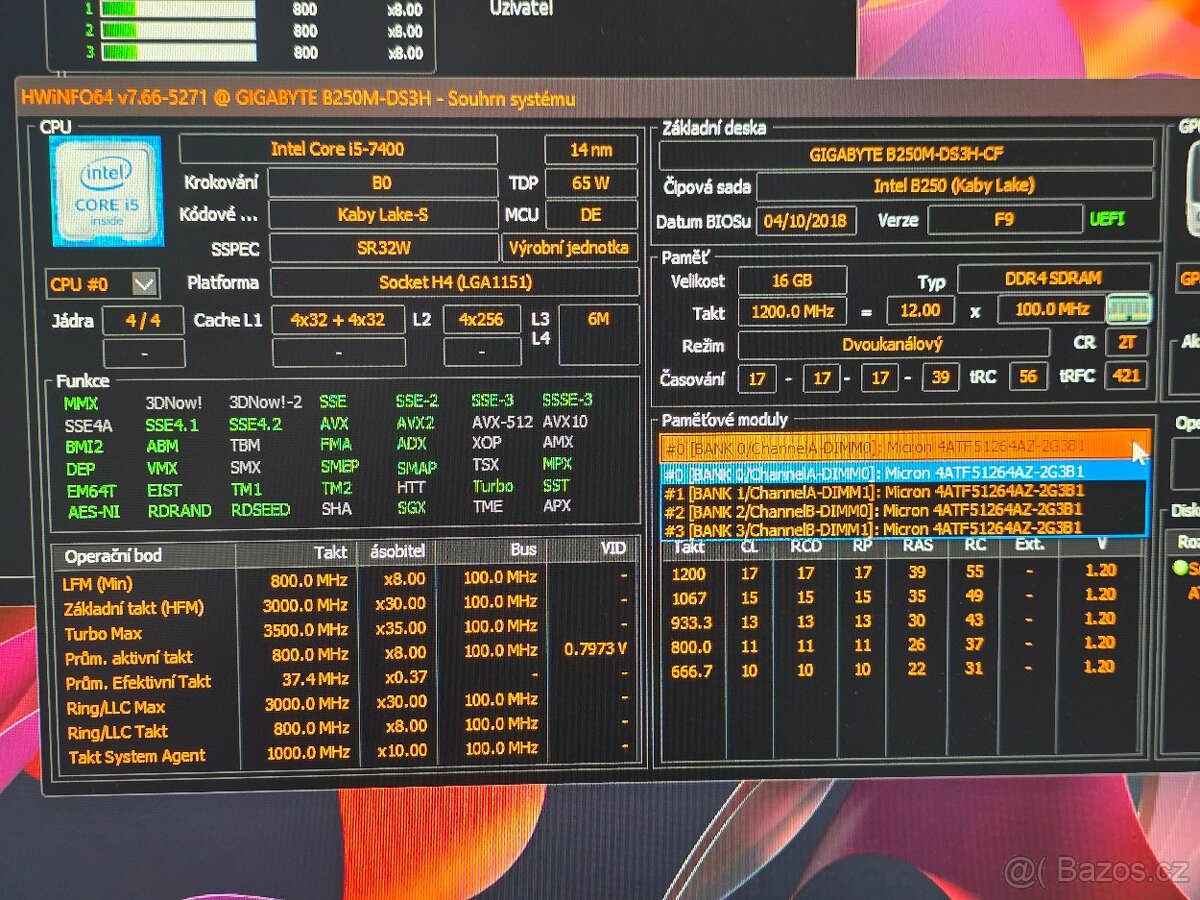The width and height of the screenshot is (1200, 900).
Task: Click the 65 W TDP value
Action: 590,183
